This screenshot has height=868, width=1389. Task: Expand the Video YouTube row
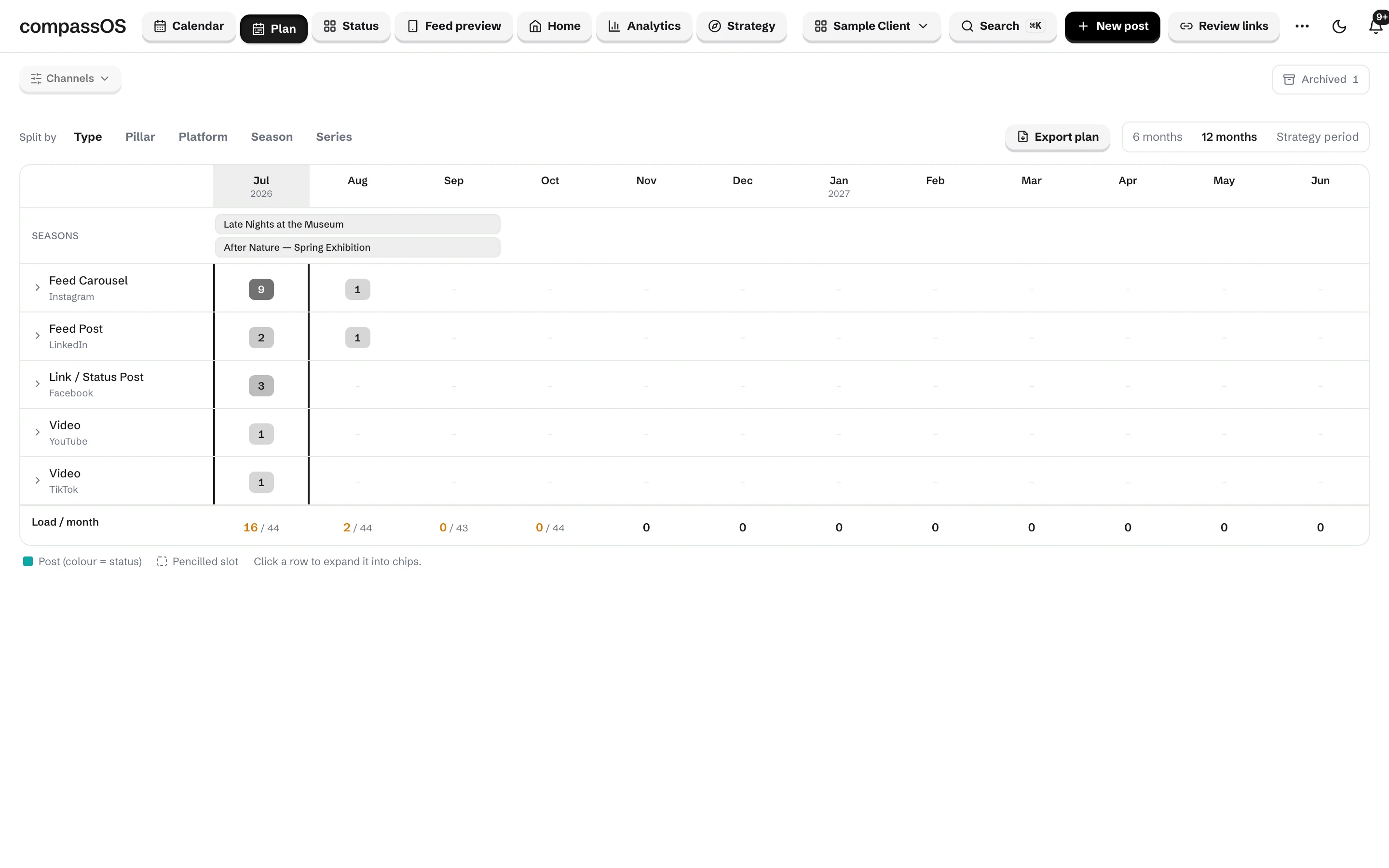coord(37,432)
